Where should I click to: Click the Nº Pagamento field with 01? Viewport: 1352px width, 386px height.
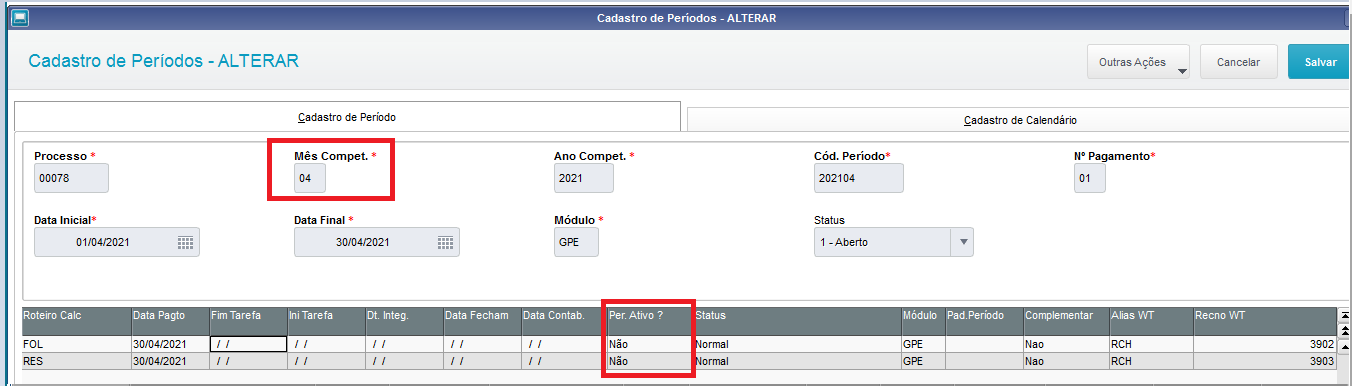pos(1090,178)
